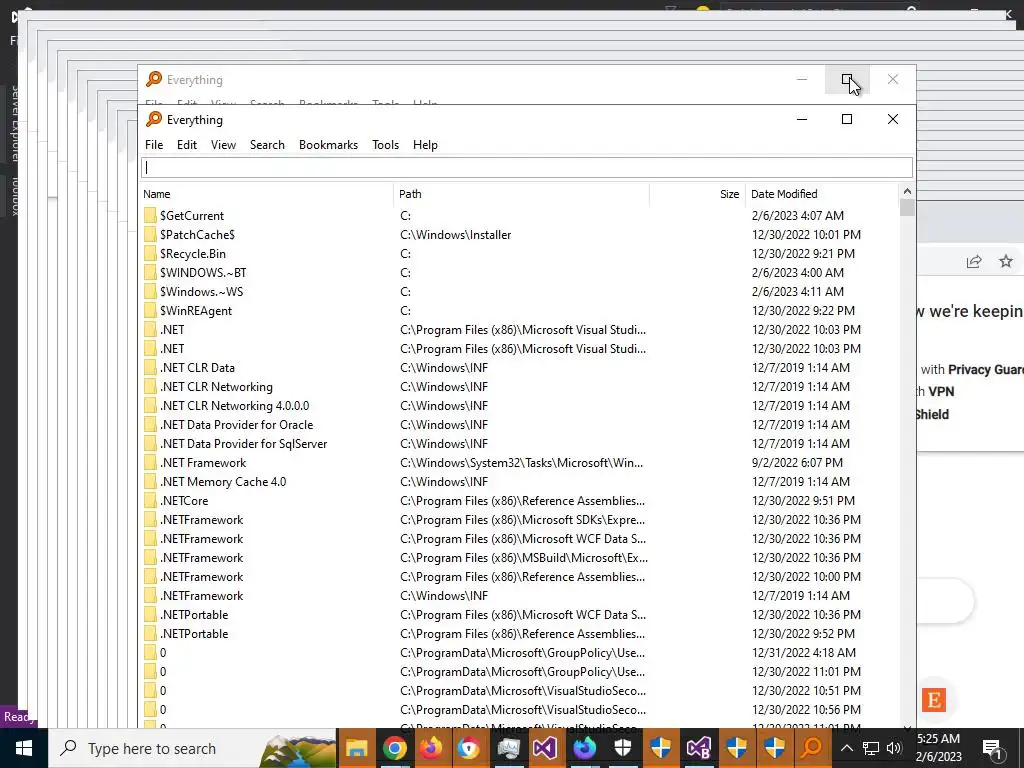Select the .NET CLR Networking row name
This screenshot has width=1024, height=768.
pyautogui.click(x=216, y=387)
